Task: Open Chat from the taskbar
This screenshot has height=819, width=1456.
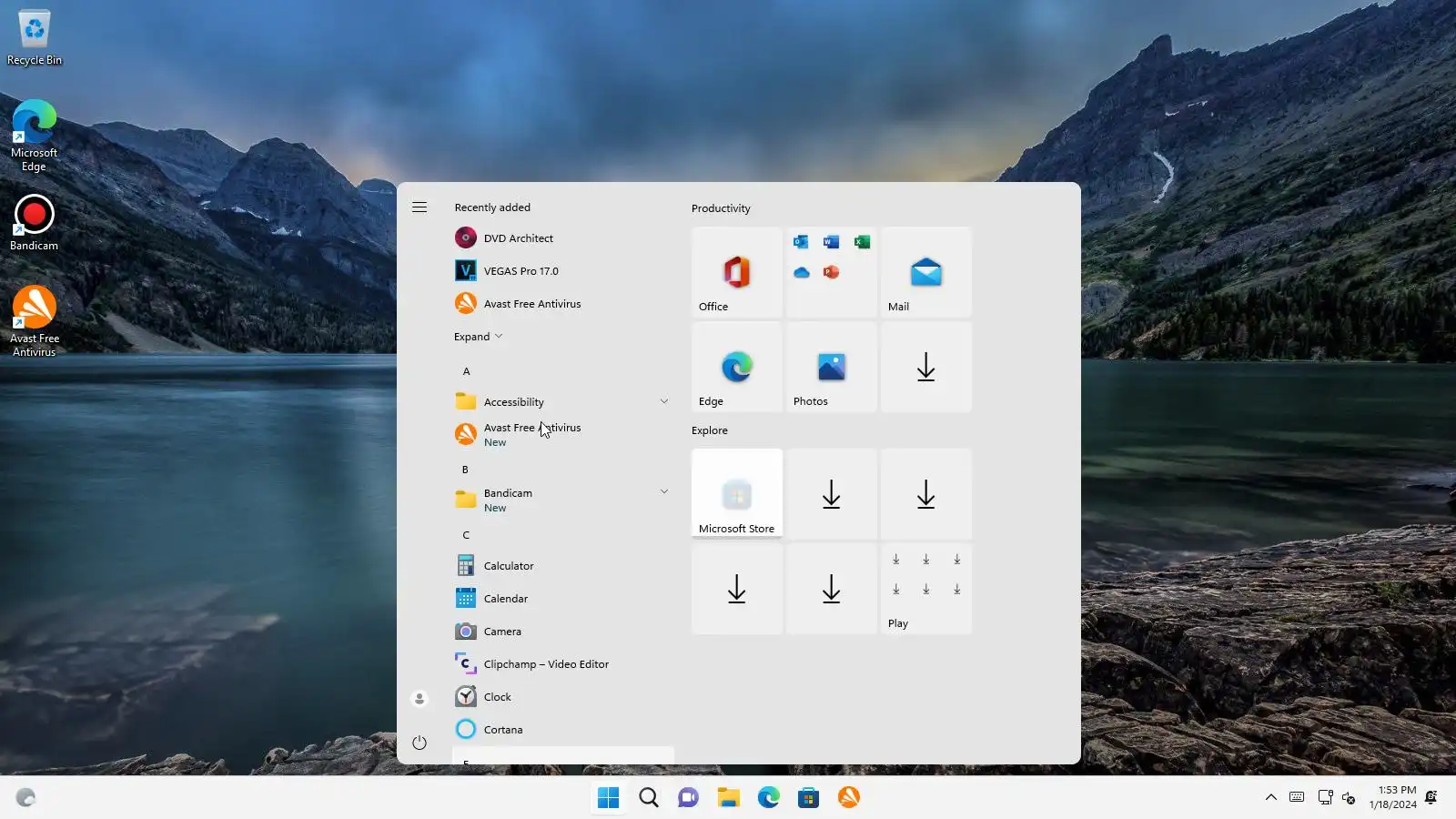Action: pyautogui.click(x=689, y=798)
